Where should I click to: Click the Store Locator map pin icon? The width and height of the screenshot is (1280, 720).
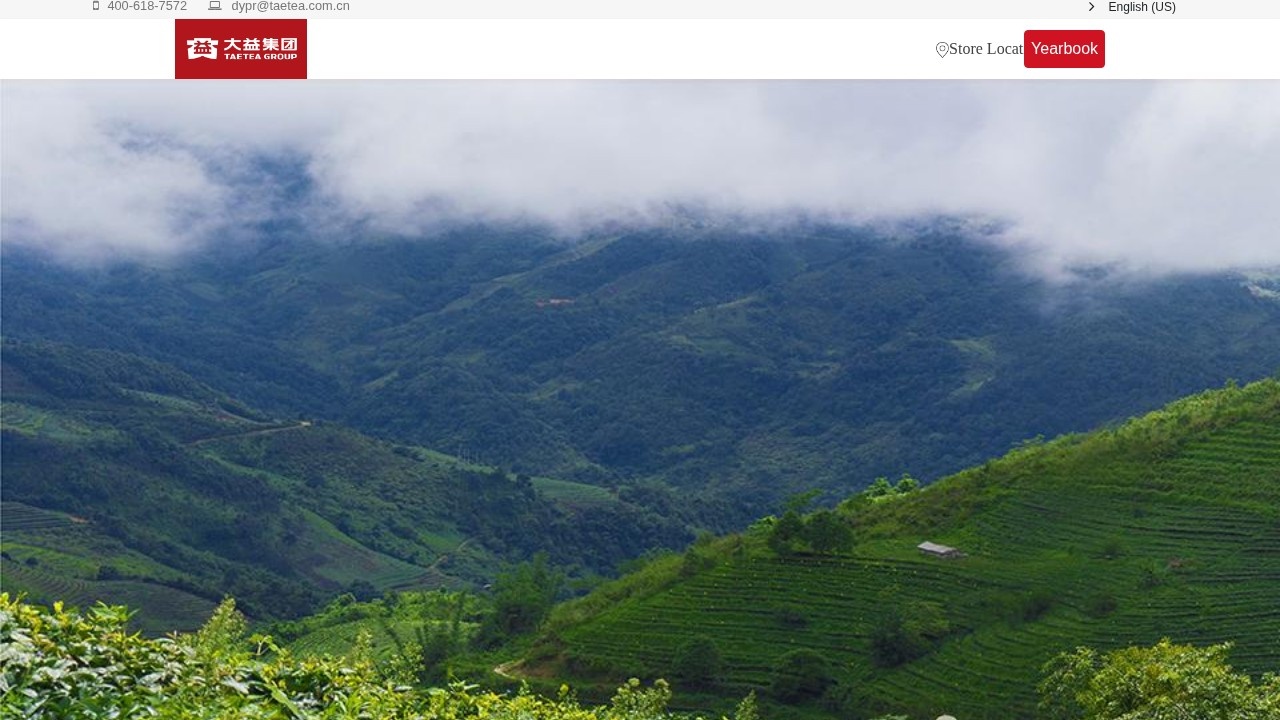942,50
